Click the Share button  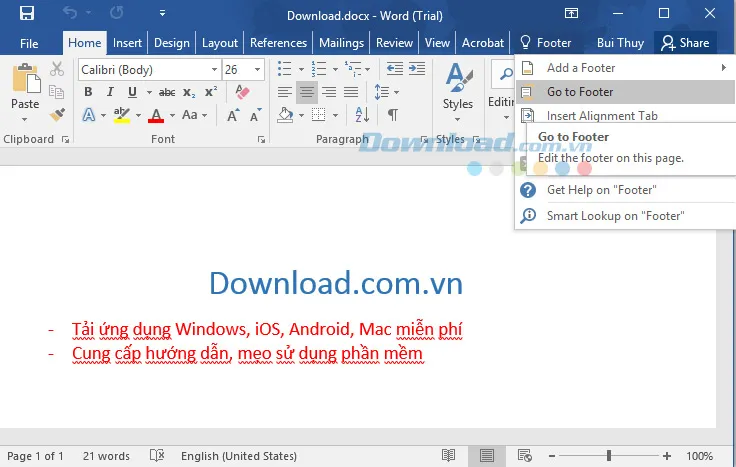click(684, 43)
